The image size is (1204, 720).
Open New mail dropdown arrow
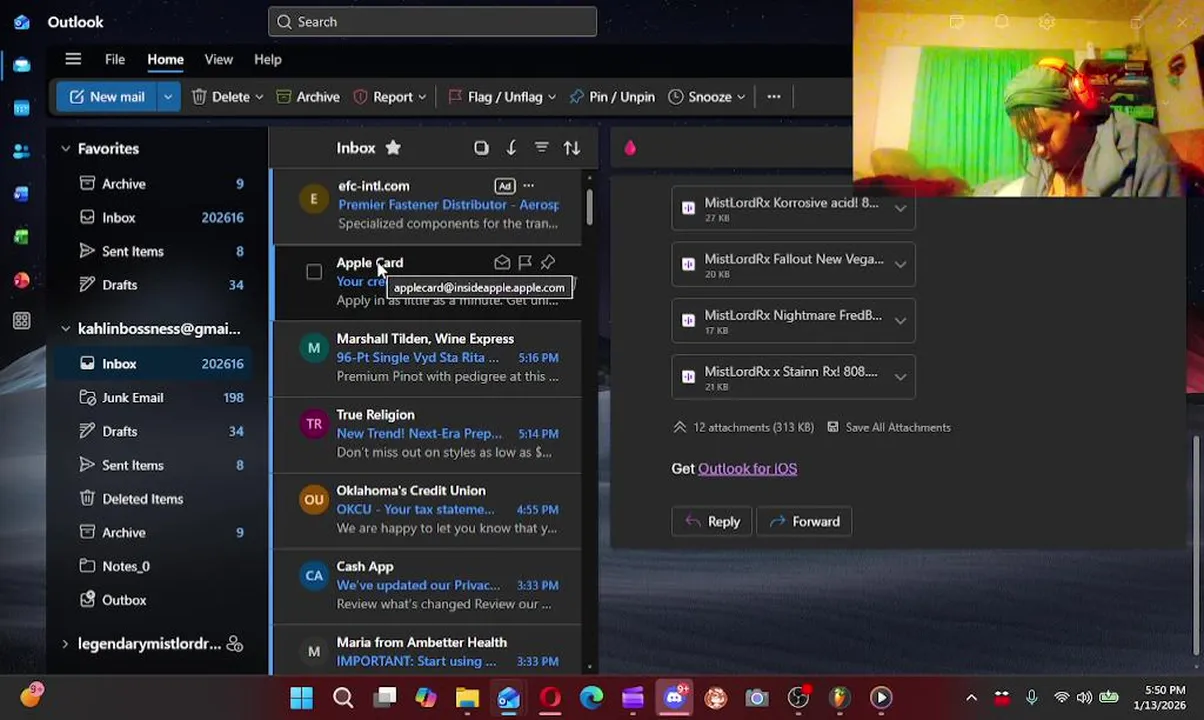(168, 97)
